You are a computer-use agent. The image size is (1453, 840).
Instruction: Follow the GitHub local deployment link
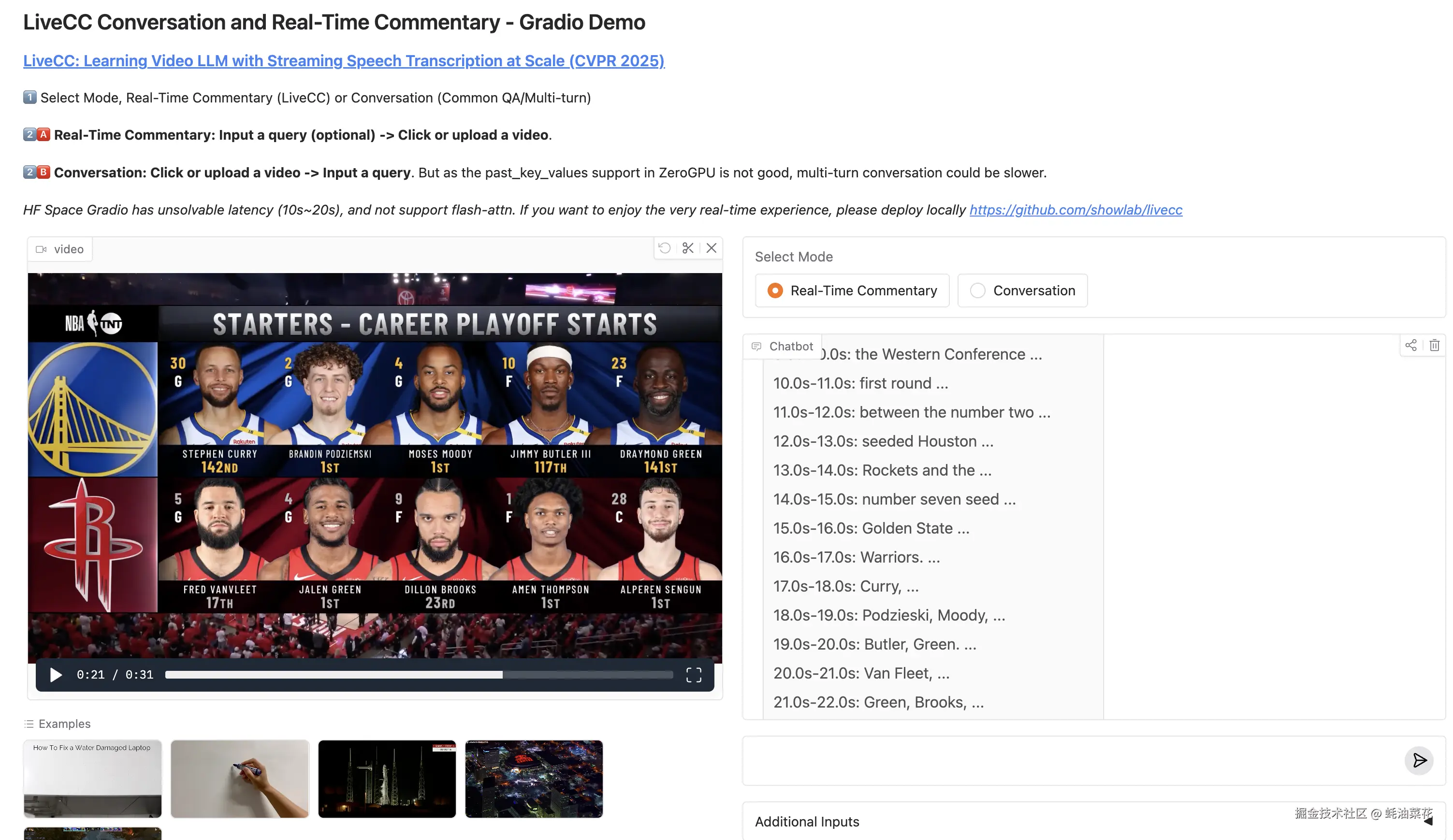(1075, 210)
